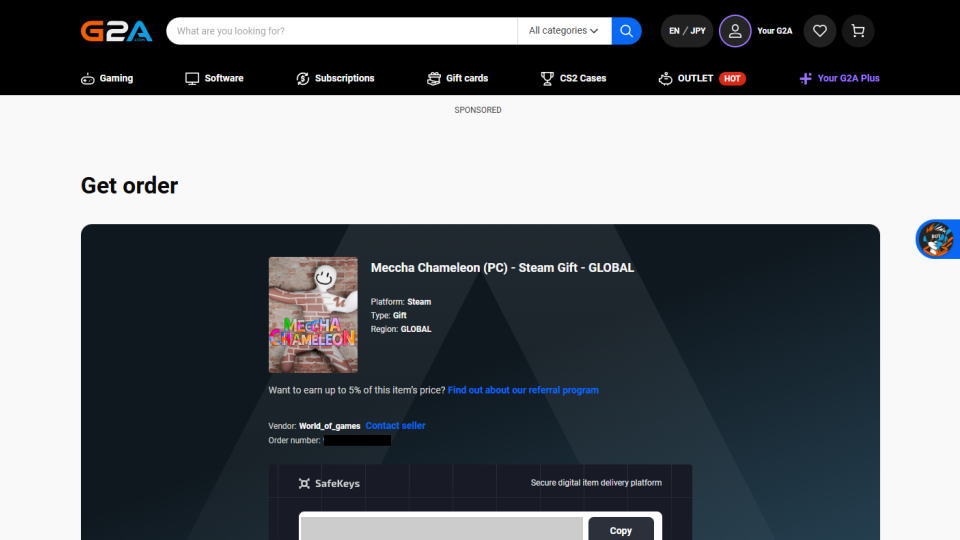Screen dimensions: 960x540
Task: Follow the referral program link
Action: (523, 390)
